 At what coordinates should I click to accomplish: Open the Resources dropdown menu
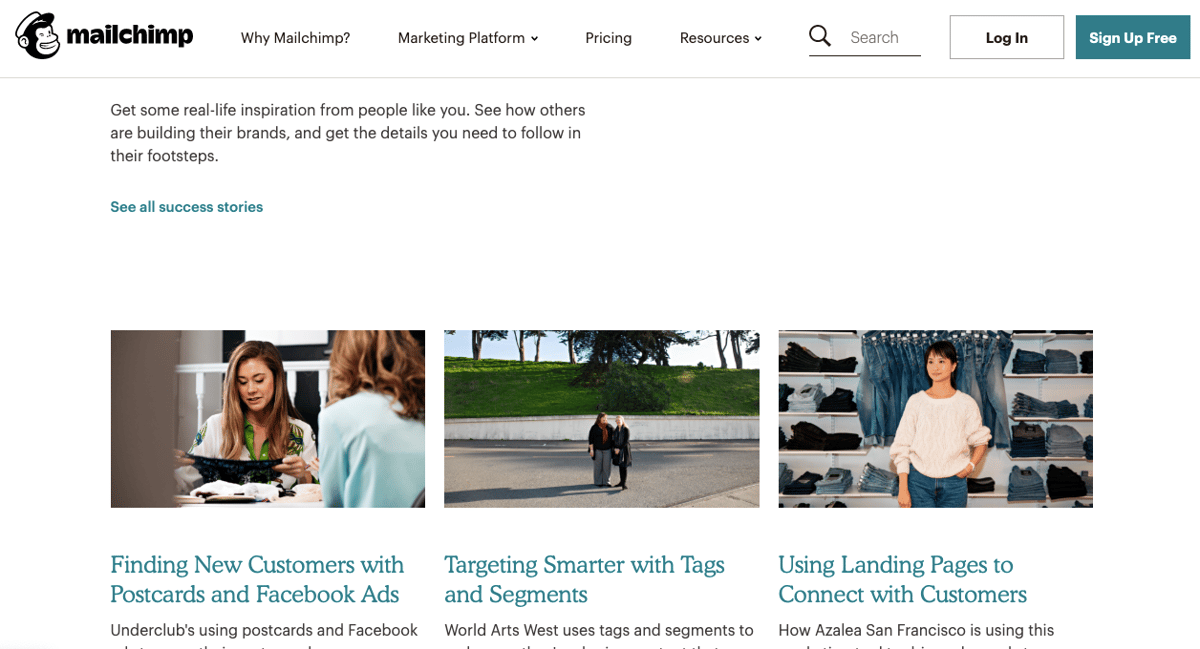[x=714, y=37]
